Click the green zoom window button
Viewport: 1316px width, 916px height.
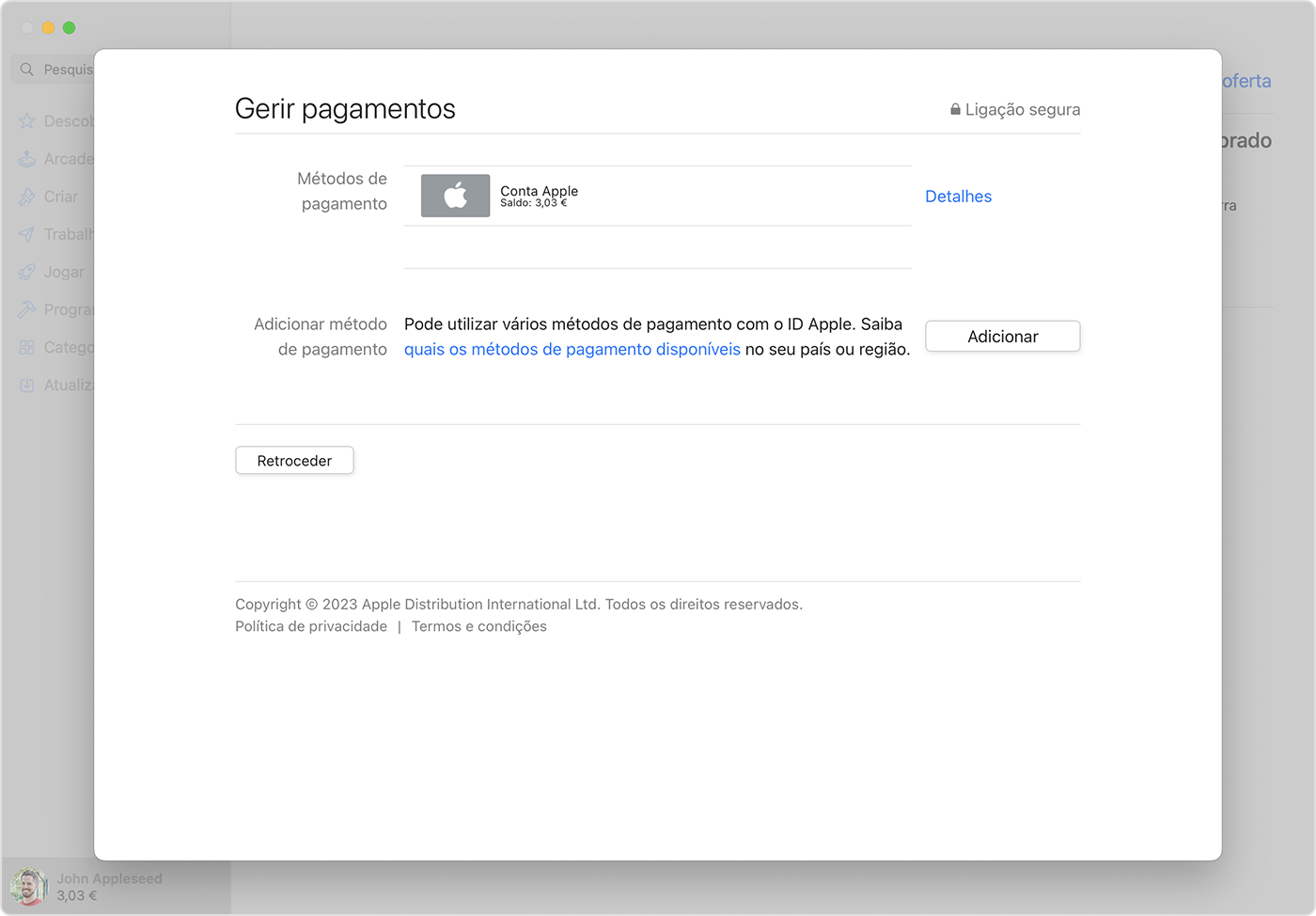(69, 28)
